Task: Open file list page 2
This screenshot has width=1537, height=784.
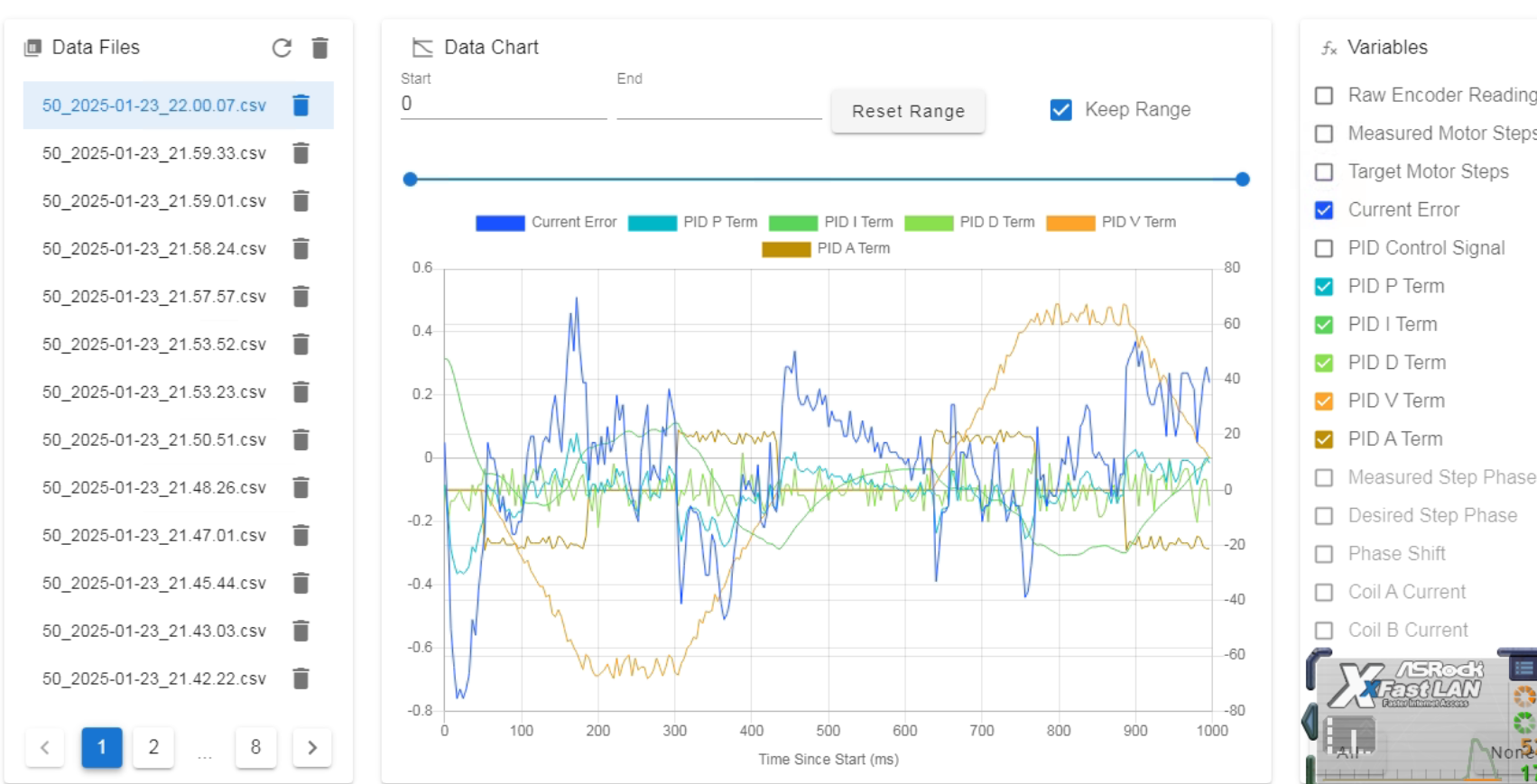Action: (x=153, y=748)
